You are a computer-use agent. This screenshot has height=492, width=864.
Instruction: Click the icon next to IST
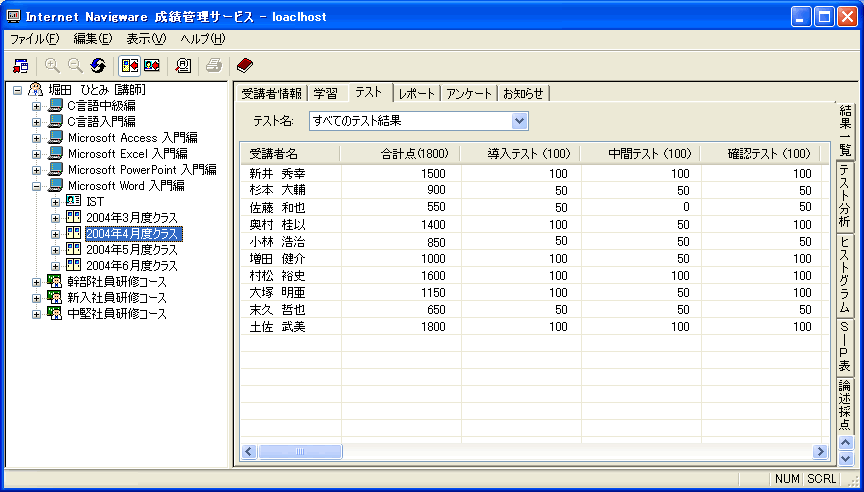[x=73, y=202]
